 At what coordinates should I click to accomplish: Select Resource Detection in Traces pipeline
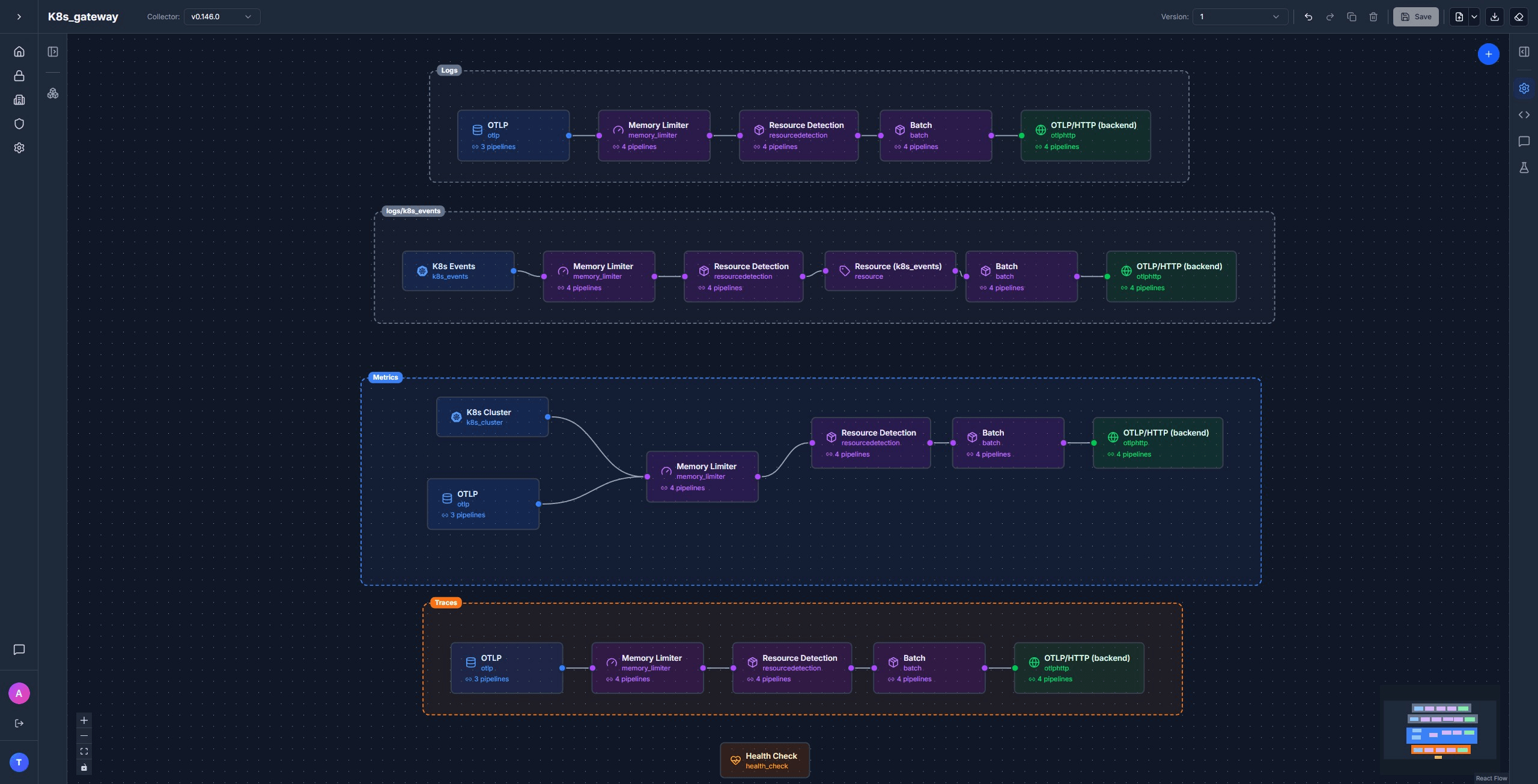pyautogui.click(x=792, y=668)
